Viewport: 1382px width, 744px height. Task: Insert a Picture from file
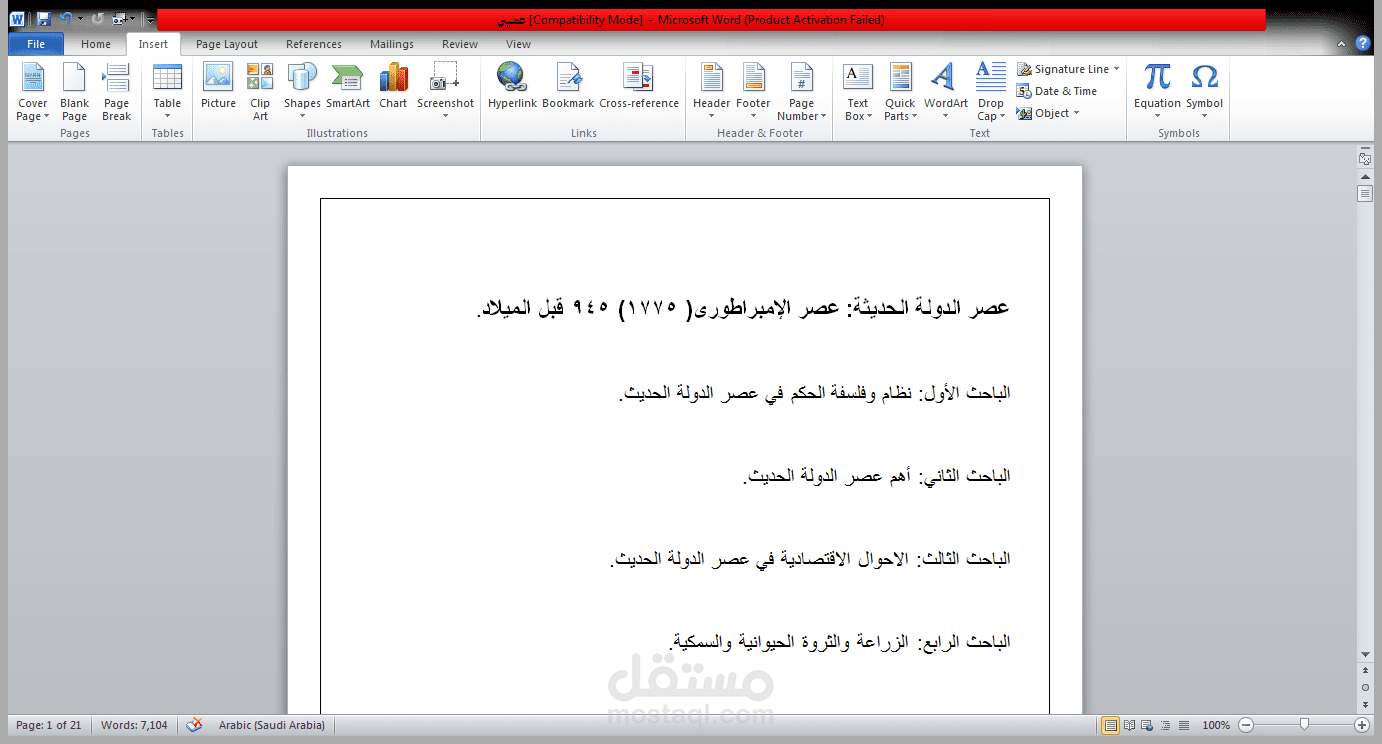(218, 86)
